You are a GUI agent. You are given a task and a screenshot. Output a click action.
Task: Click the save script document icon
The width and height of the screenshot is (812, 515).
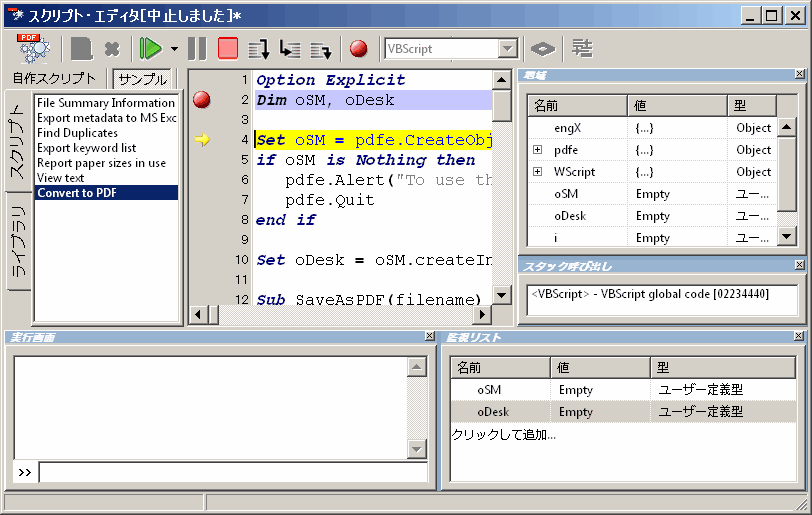tap(81, 49)
